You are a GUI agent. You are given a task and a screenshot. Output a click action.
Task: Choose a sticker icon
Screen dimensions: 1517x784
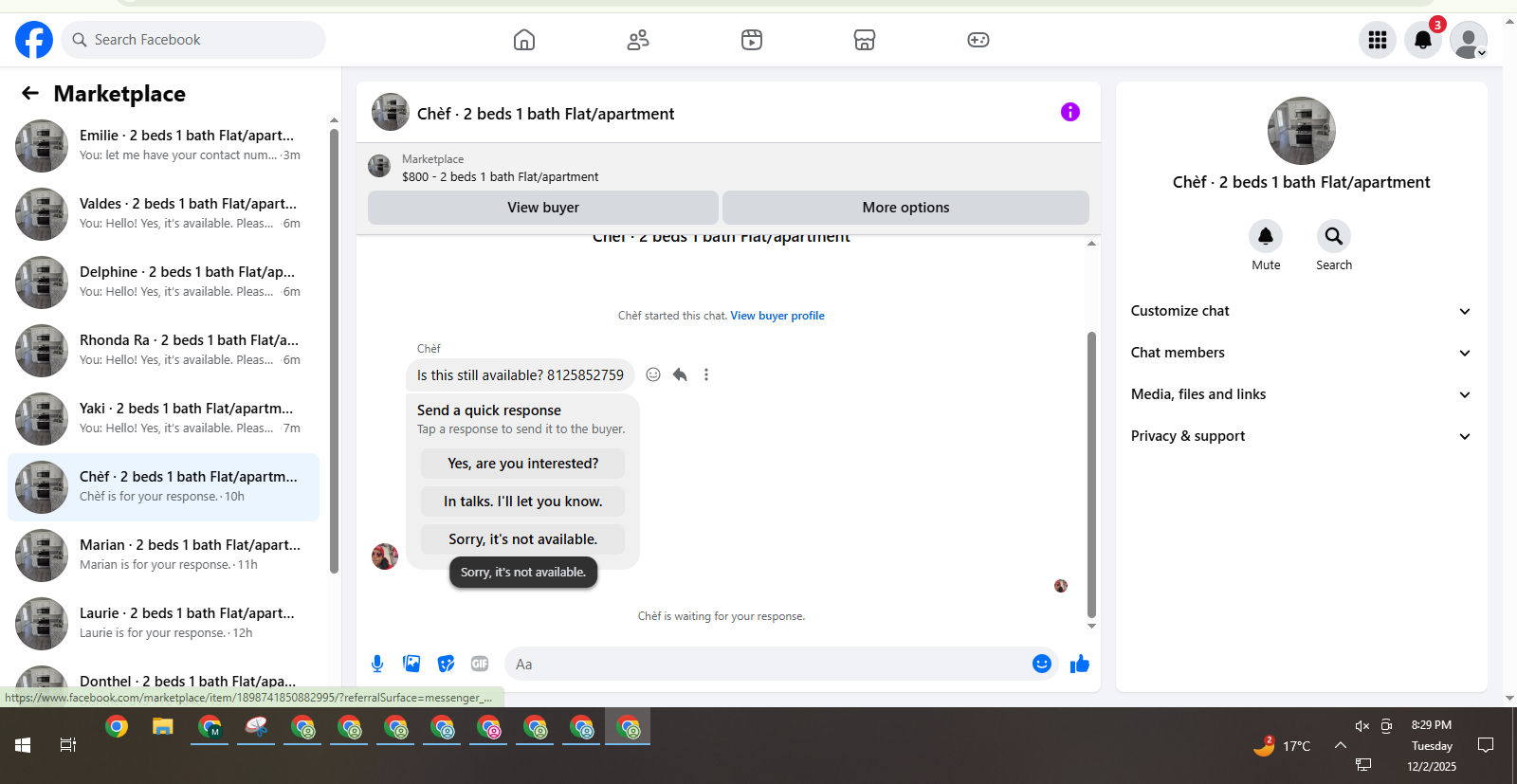pos(446,664)
